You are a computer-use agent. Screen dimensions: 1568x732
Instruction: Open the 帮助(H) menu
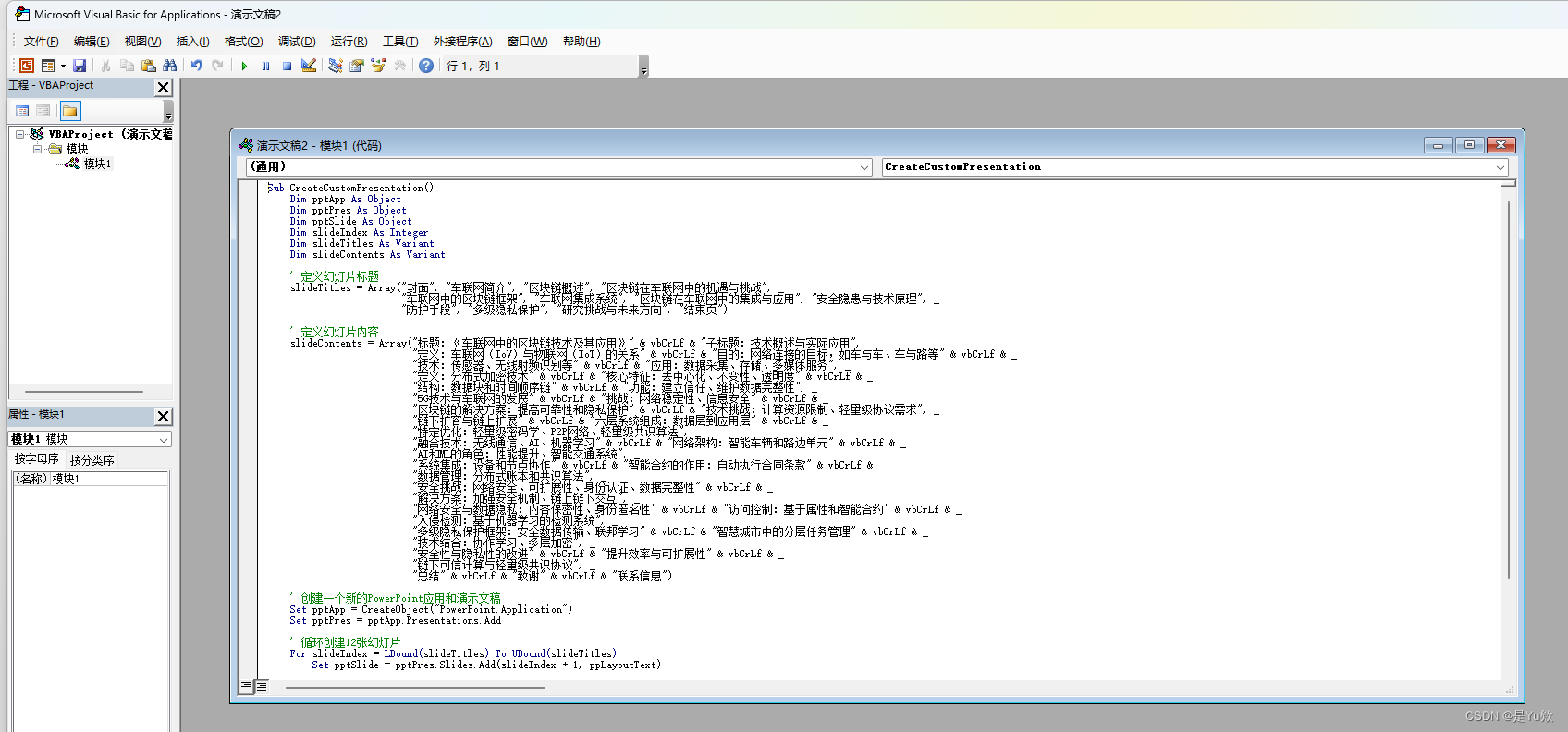click(x=582, y=42)
